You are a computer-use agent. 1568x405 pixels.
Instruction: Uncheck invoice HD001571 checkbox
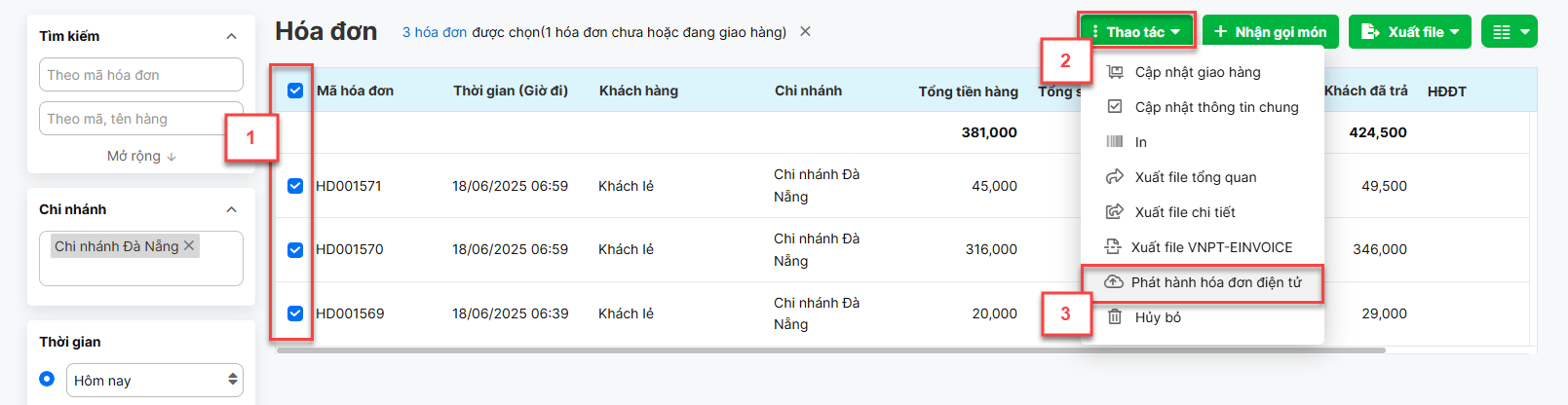tap(295, 186)
